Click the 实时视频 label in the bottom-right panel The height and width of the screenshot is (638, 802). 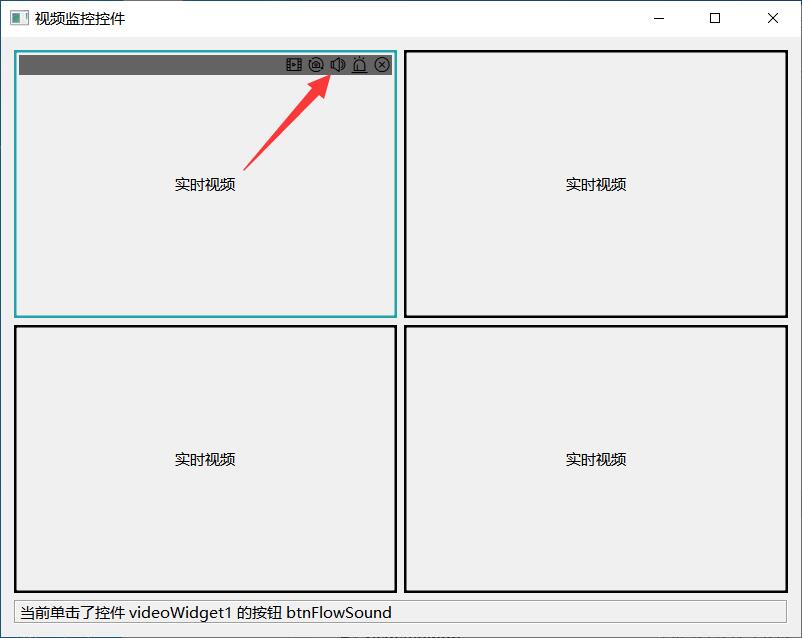pos(596,460)
